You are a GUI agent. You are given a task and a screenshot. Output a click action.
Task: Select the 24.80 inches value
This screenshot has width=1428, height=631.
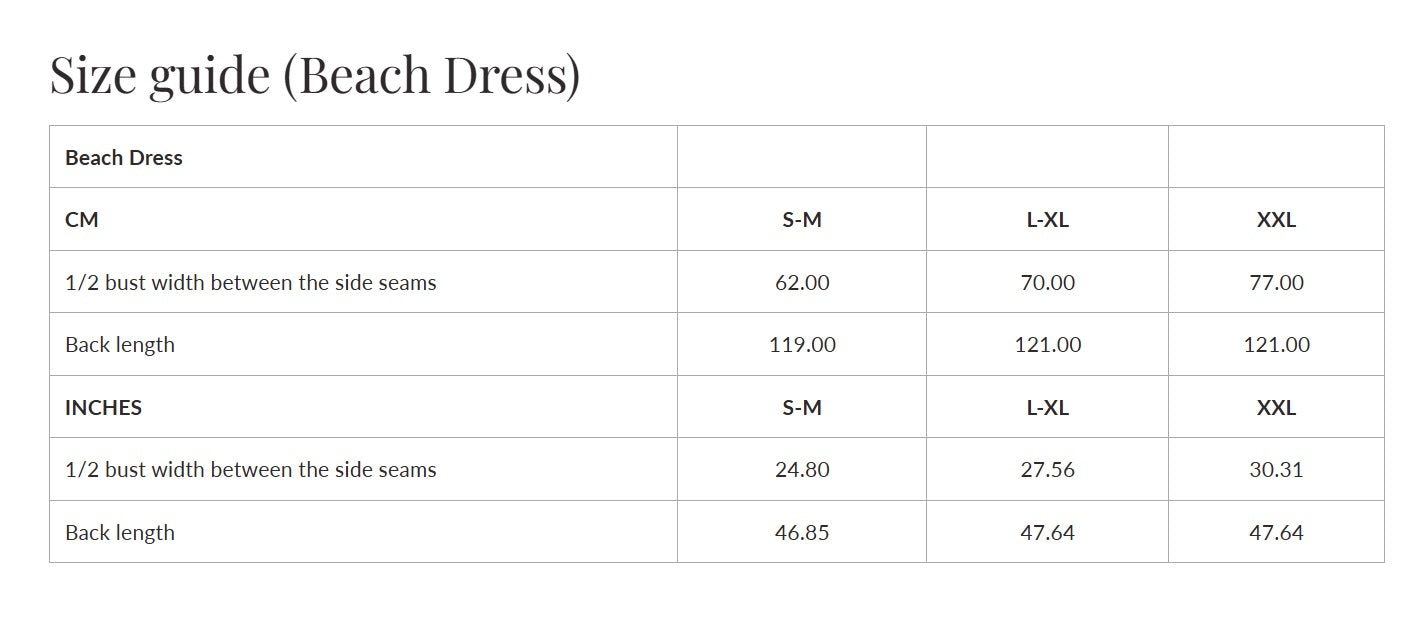point(802,470)
